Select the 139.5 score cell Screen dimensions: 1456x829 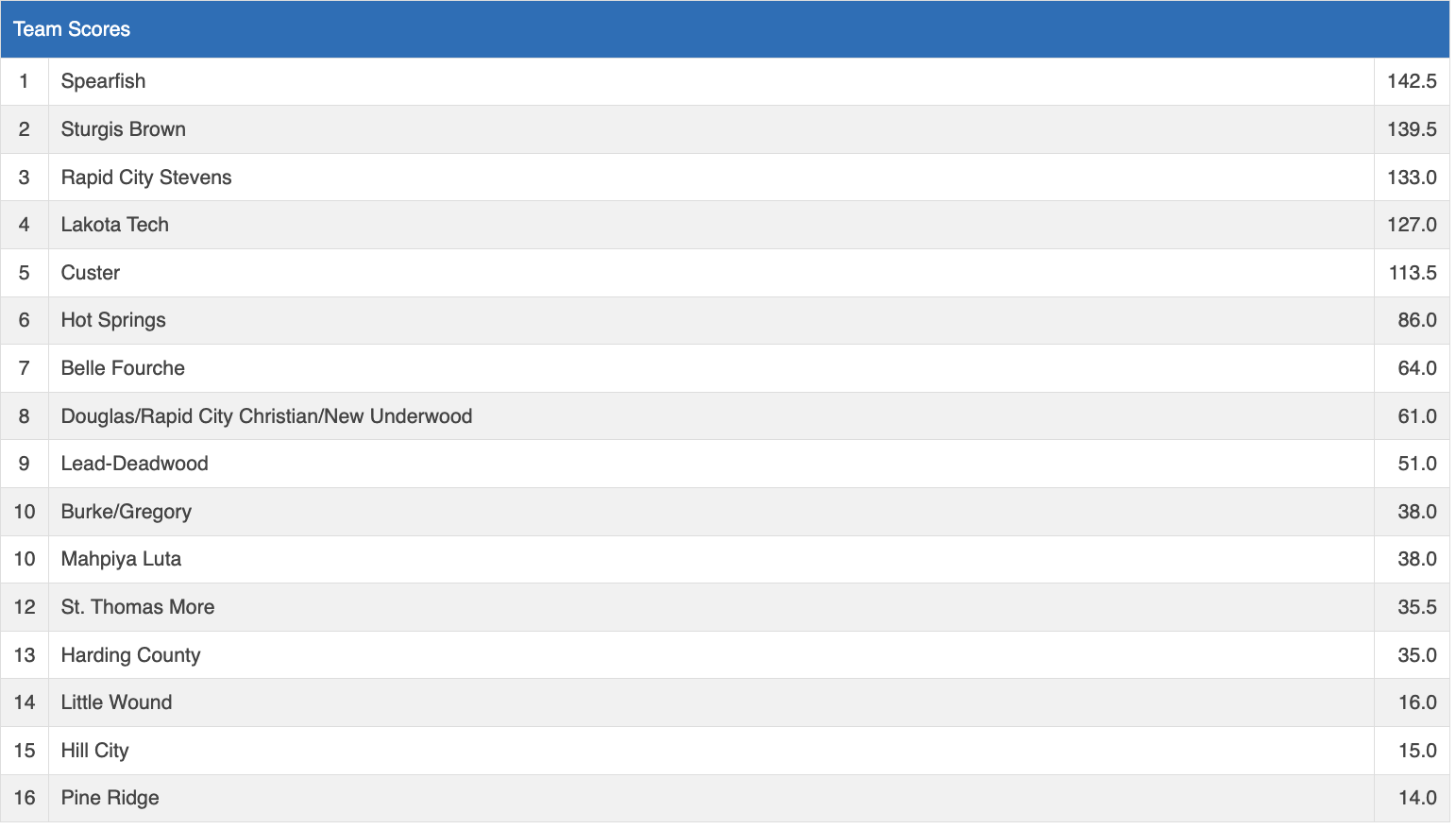coord(1411,129)
